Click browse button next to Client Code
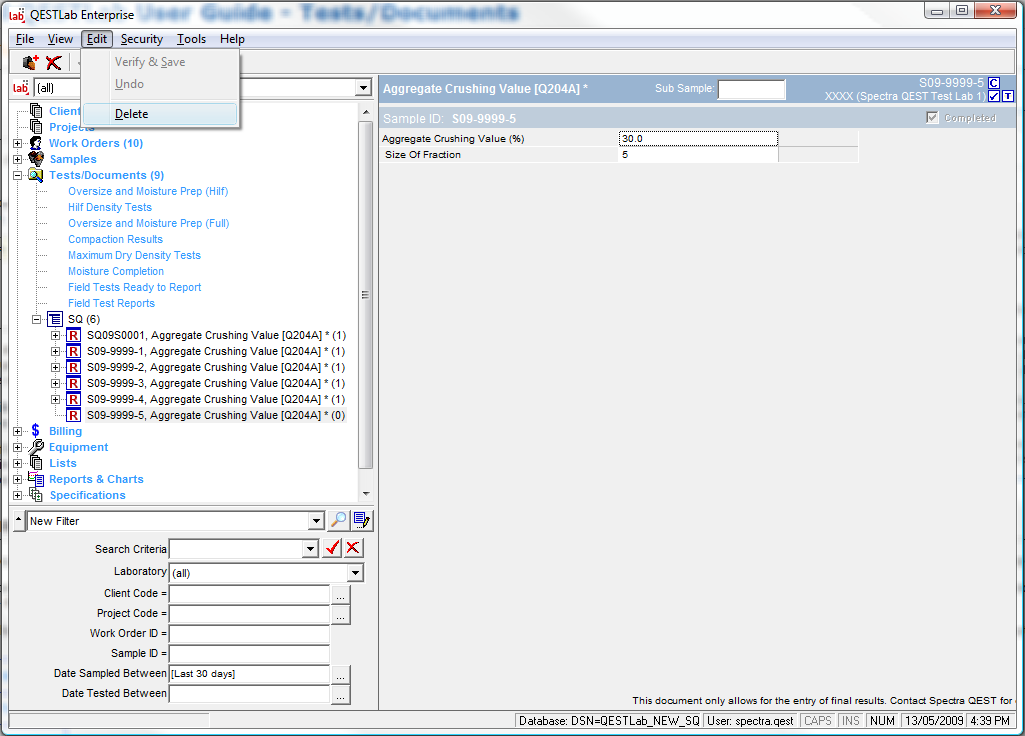The image size is (1025, 736). 341,594
